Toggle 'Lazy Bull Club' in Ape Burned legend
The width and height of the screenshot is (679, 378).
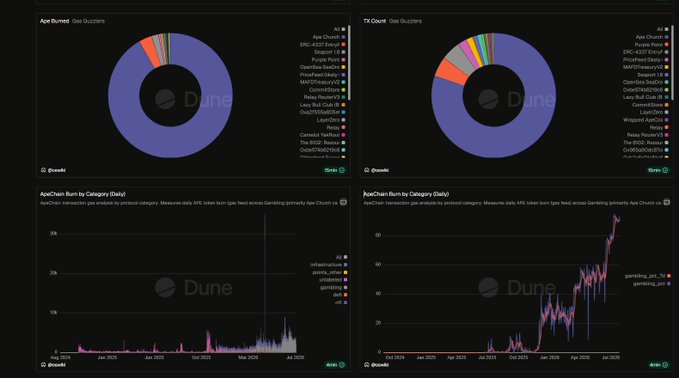click(x=323, y=105)
